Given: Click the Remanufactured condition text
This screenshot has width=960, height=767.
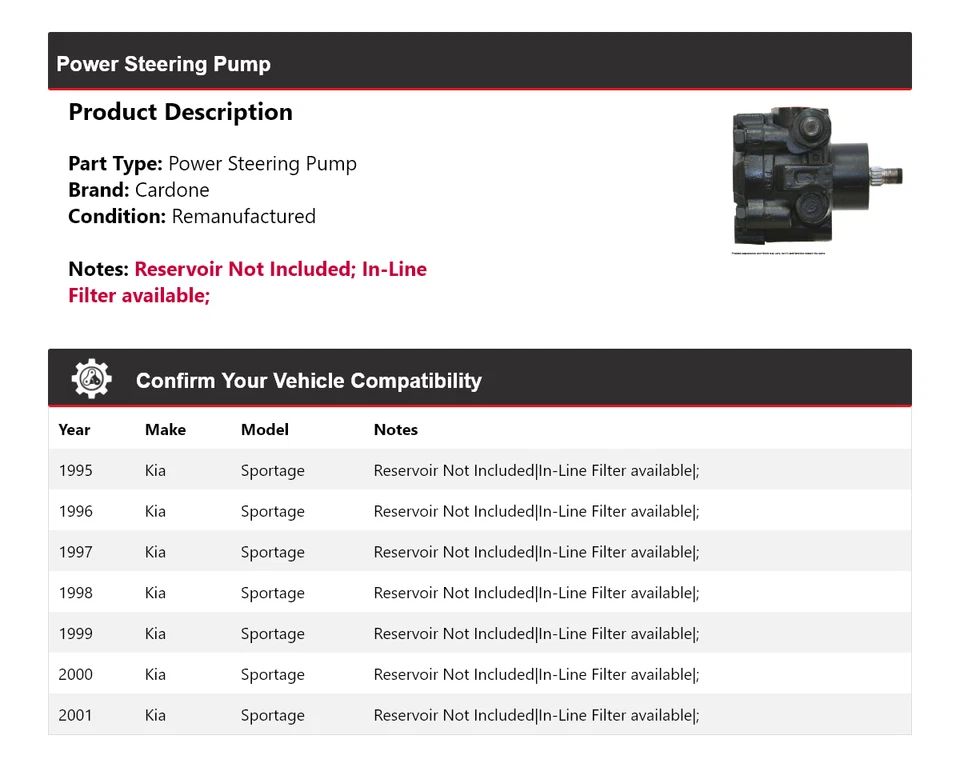Looking at the screenshot, I should (x=243, y=217).
